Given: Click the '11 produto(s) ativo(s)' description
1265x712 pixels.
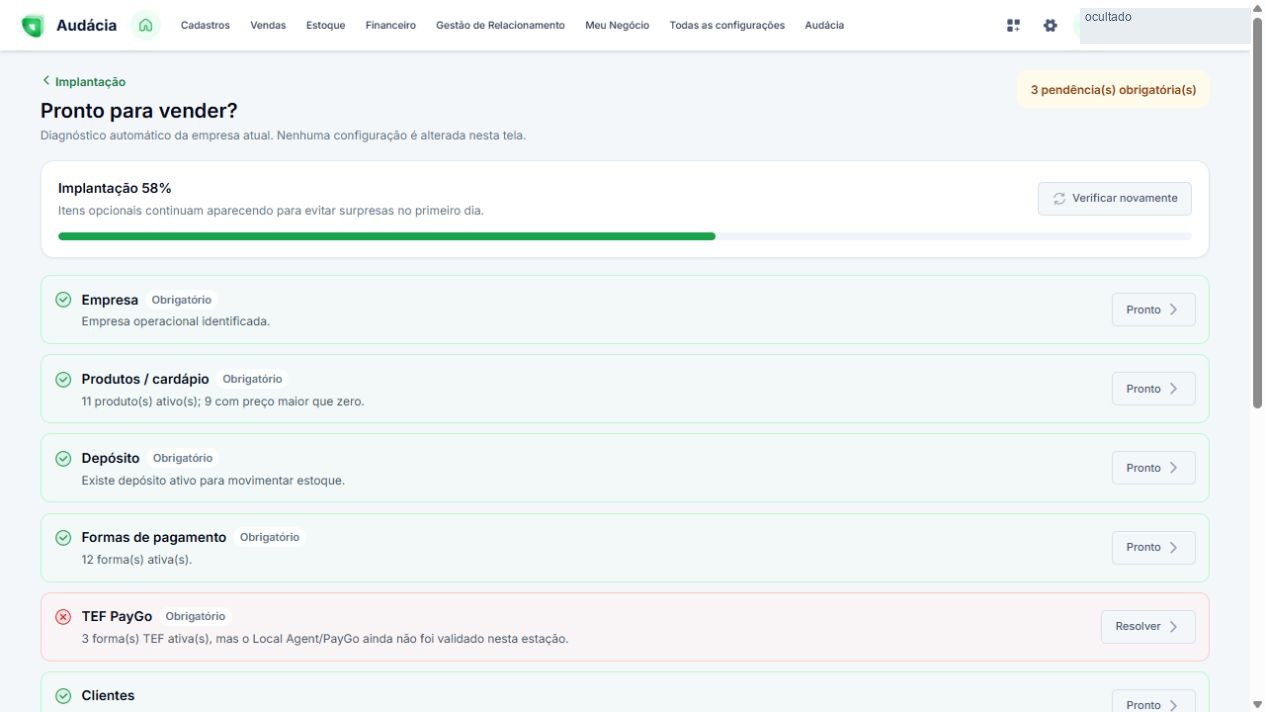Looking at the screenshot, I should coord(223,401).
